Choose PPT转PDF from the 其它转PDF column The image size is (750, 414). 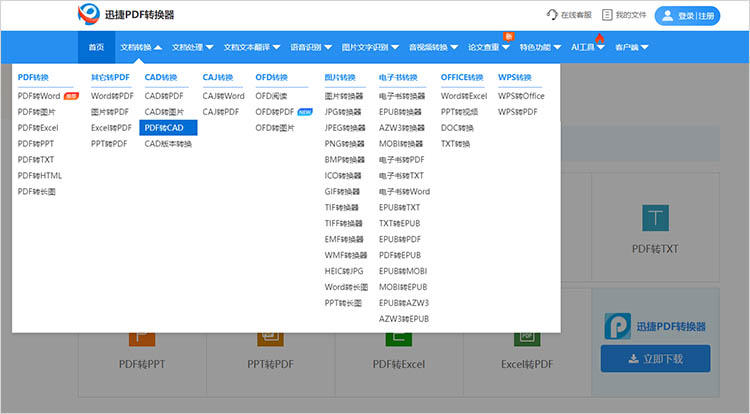pyautogui.click(x=109, y=143)
